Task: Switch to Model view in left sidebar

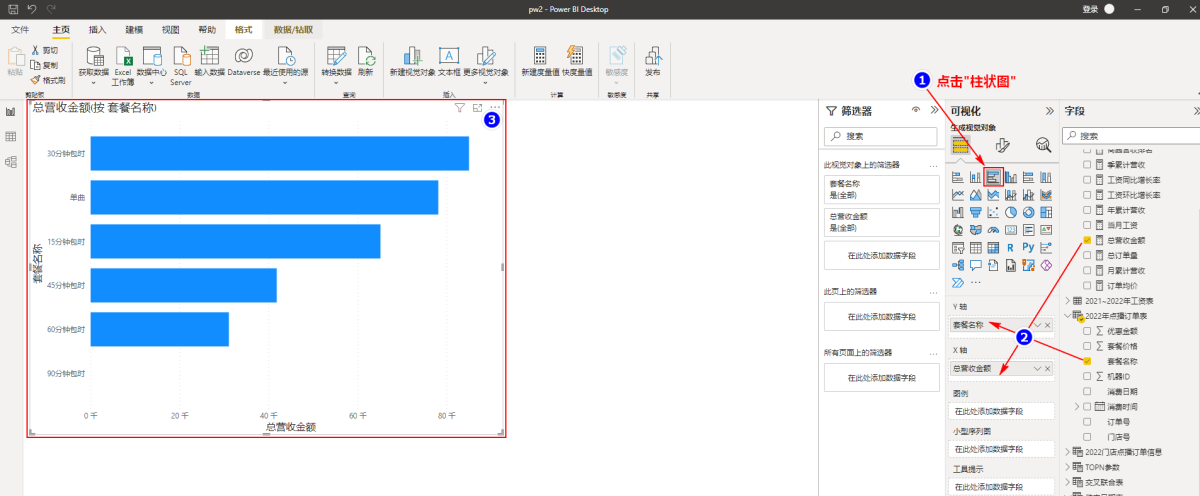Action: tap(11, 162)
